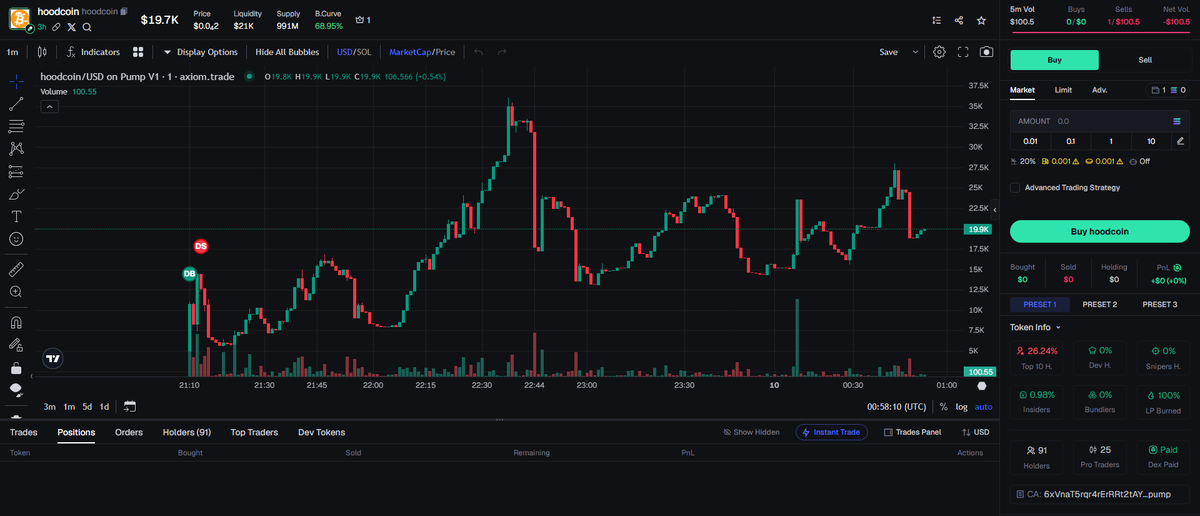
Task: Open the 1m timeframe selector
Action: (x=12, y=51)
